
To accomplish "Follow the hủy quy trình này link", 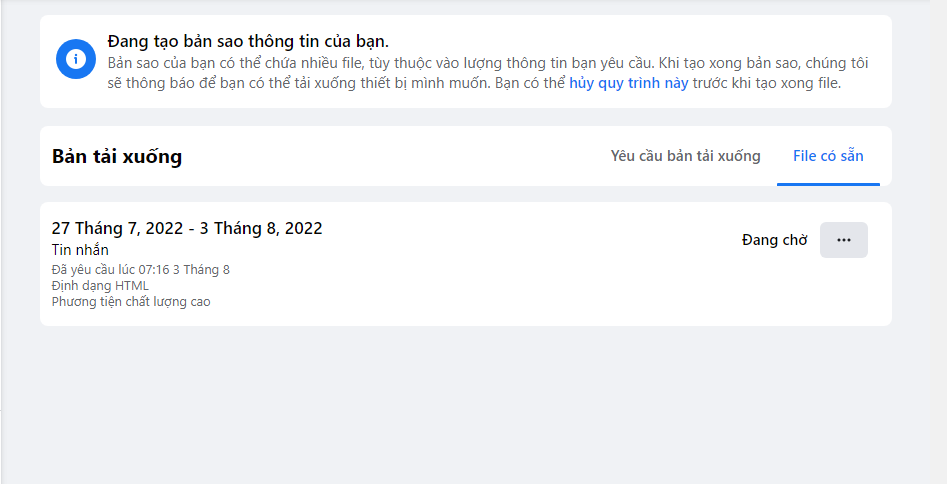I will [628, 83].
